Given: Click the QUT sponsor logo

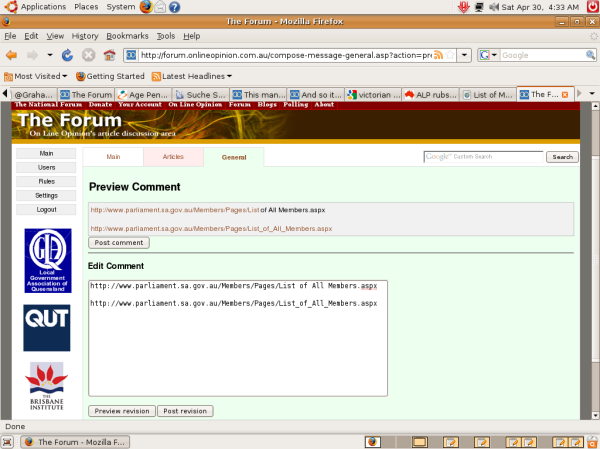Looking at the screenshot, I should (47, 328).
